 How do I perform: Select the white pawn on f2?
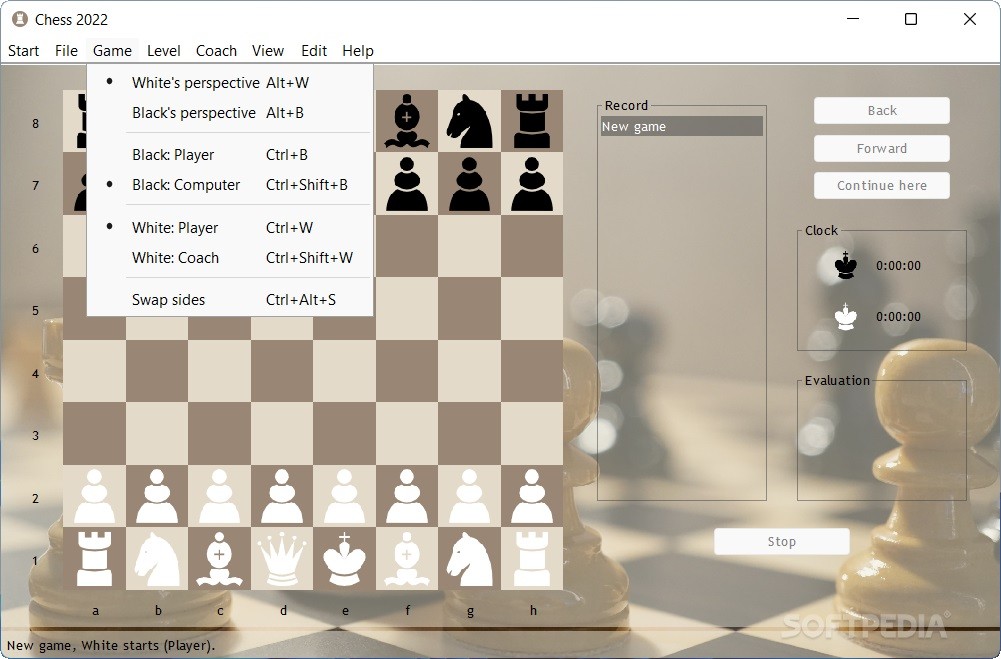407,496
